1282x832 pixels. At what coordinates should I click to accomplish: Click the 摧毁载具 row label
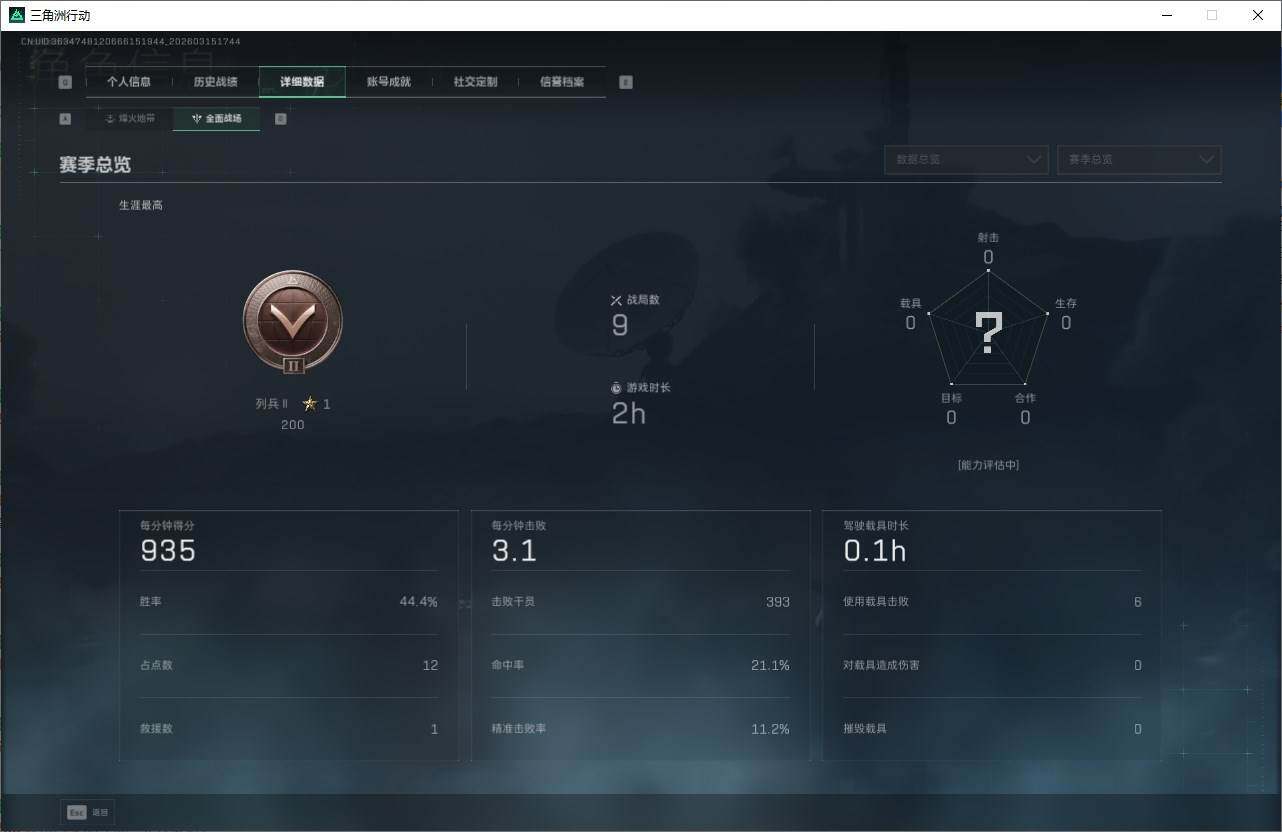pyautogui.click(x=865, y=729)
